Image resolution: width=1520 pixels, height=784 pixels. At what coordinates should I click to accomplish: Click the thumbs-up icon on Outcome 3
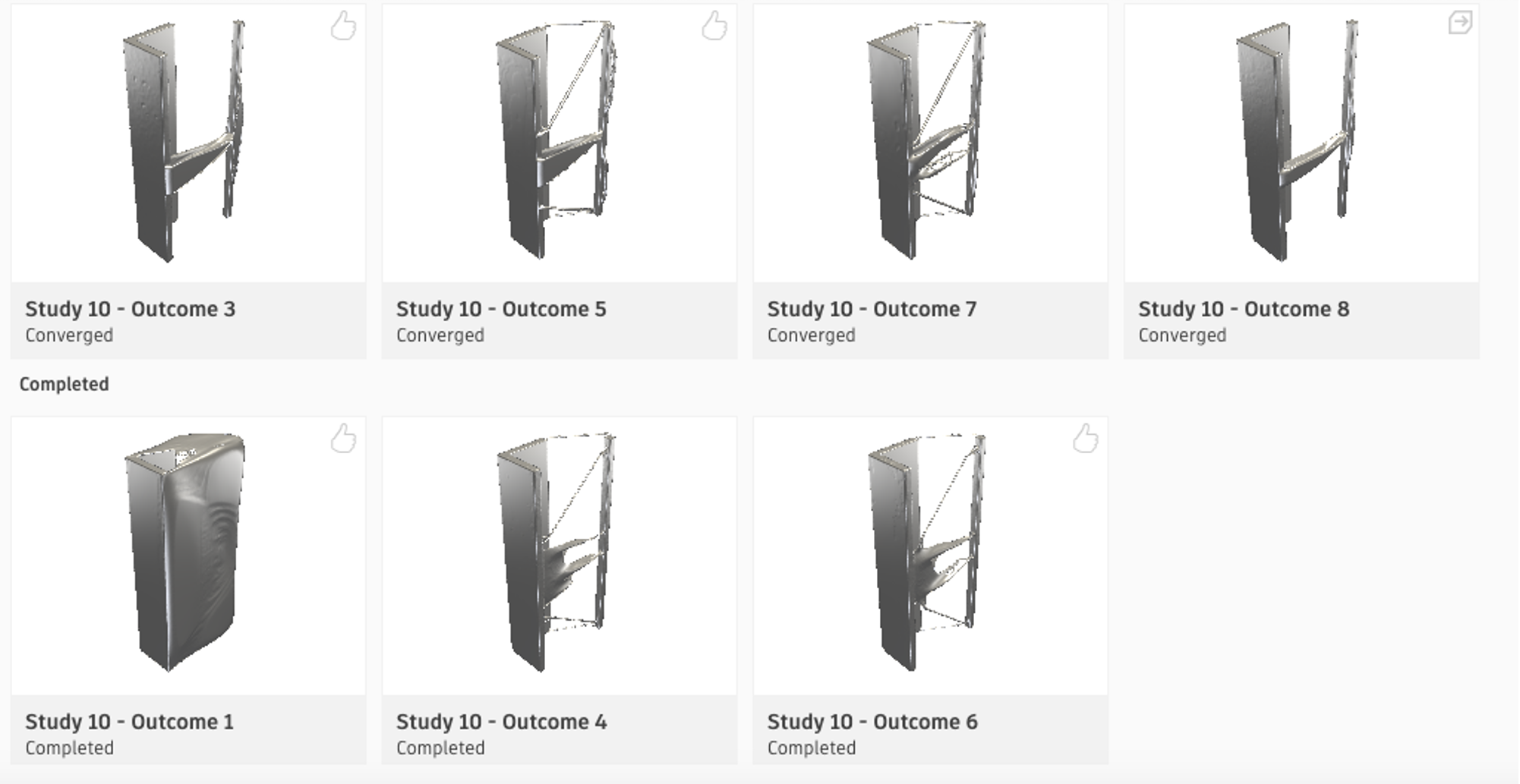(x=342, y=27)
